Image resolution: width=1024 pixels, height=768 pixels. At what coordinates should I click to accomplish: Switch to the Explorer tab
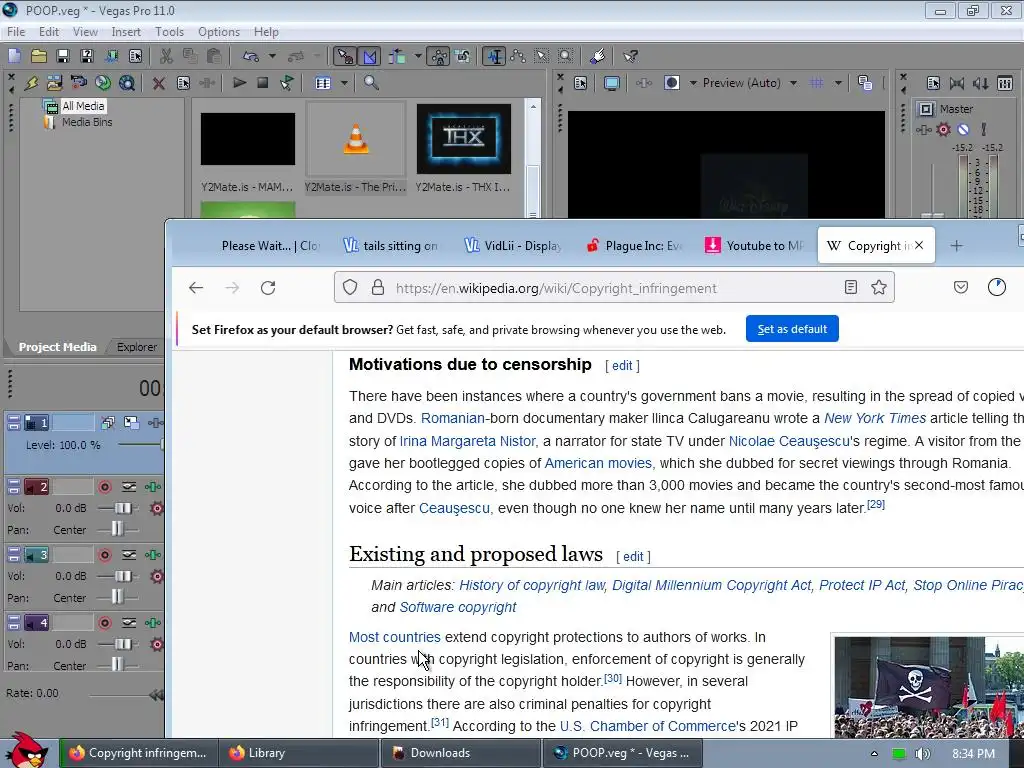pyautogui.click(x=136, y=347)
